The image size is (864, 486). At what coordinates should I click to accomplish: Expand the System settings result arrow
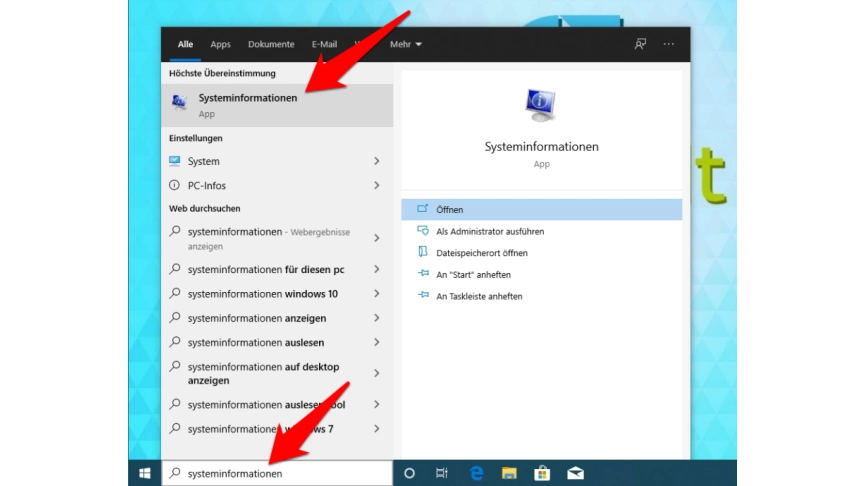point(377,161)
